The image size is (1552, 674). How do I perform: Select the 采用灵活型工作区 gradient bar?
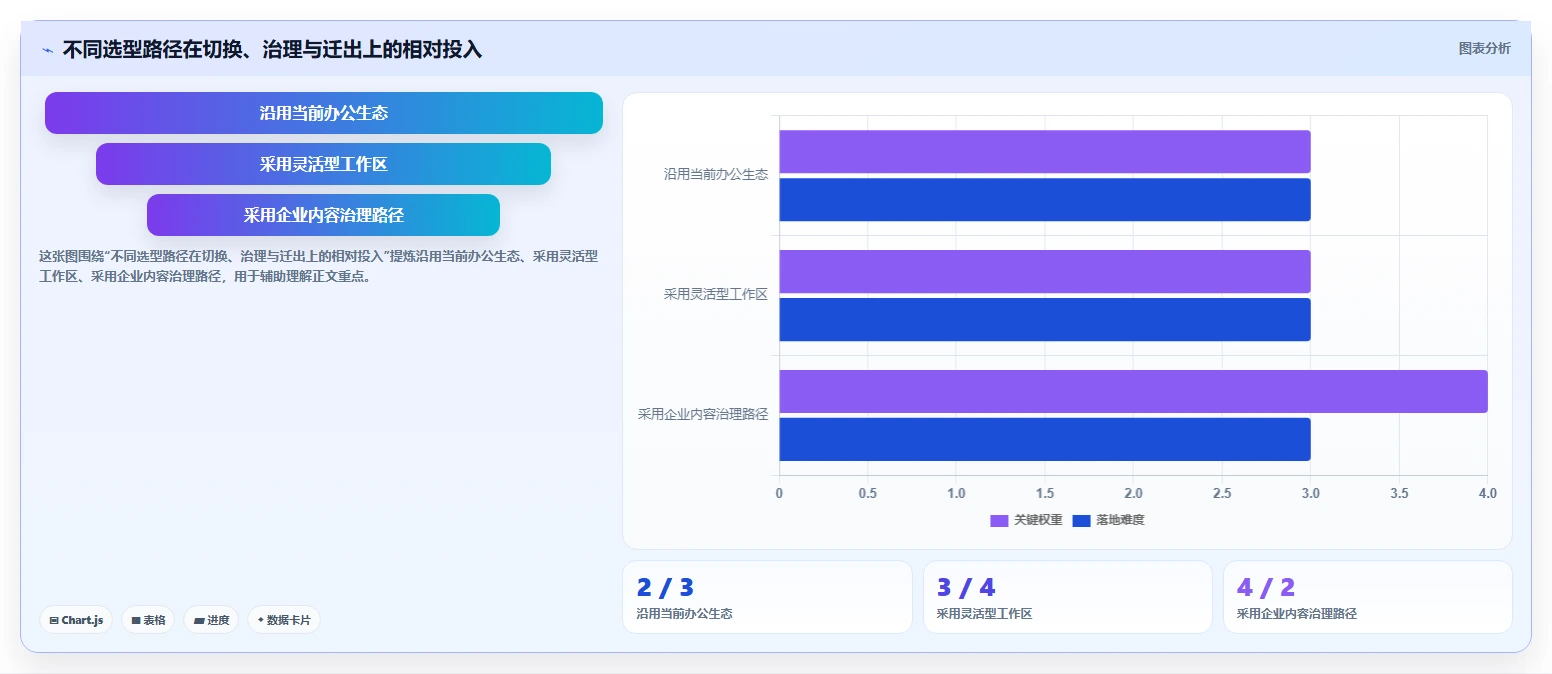click(x=324, y=164)
